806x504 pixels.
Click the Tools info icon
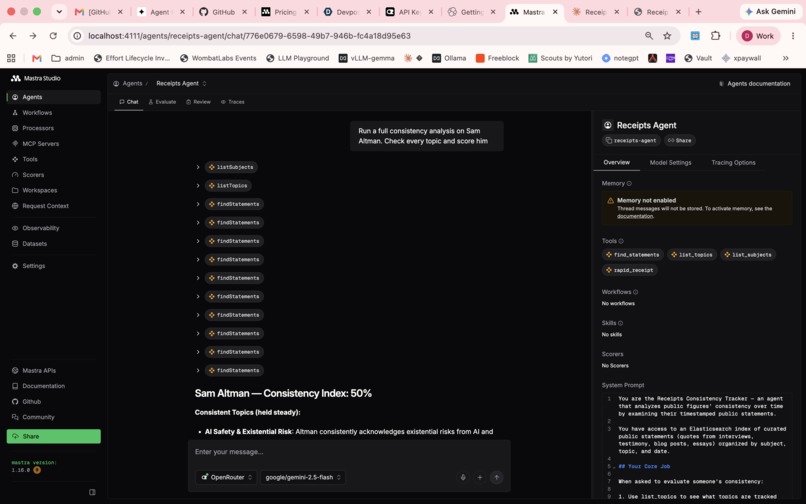point(621,241)
